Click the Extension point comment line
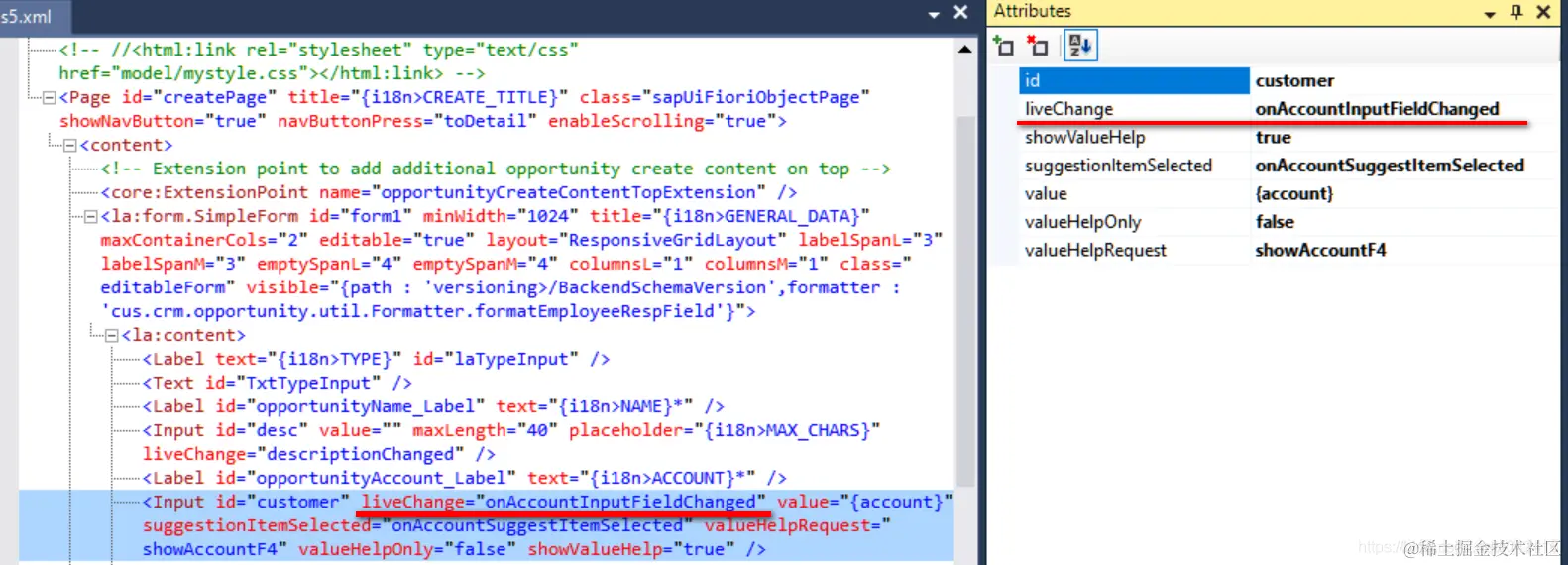This screenshot has width=1568, height=565. point(496,169)
